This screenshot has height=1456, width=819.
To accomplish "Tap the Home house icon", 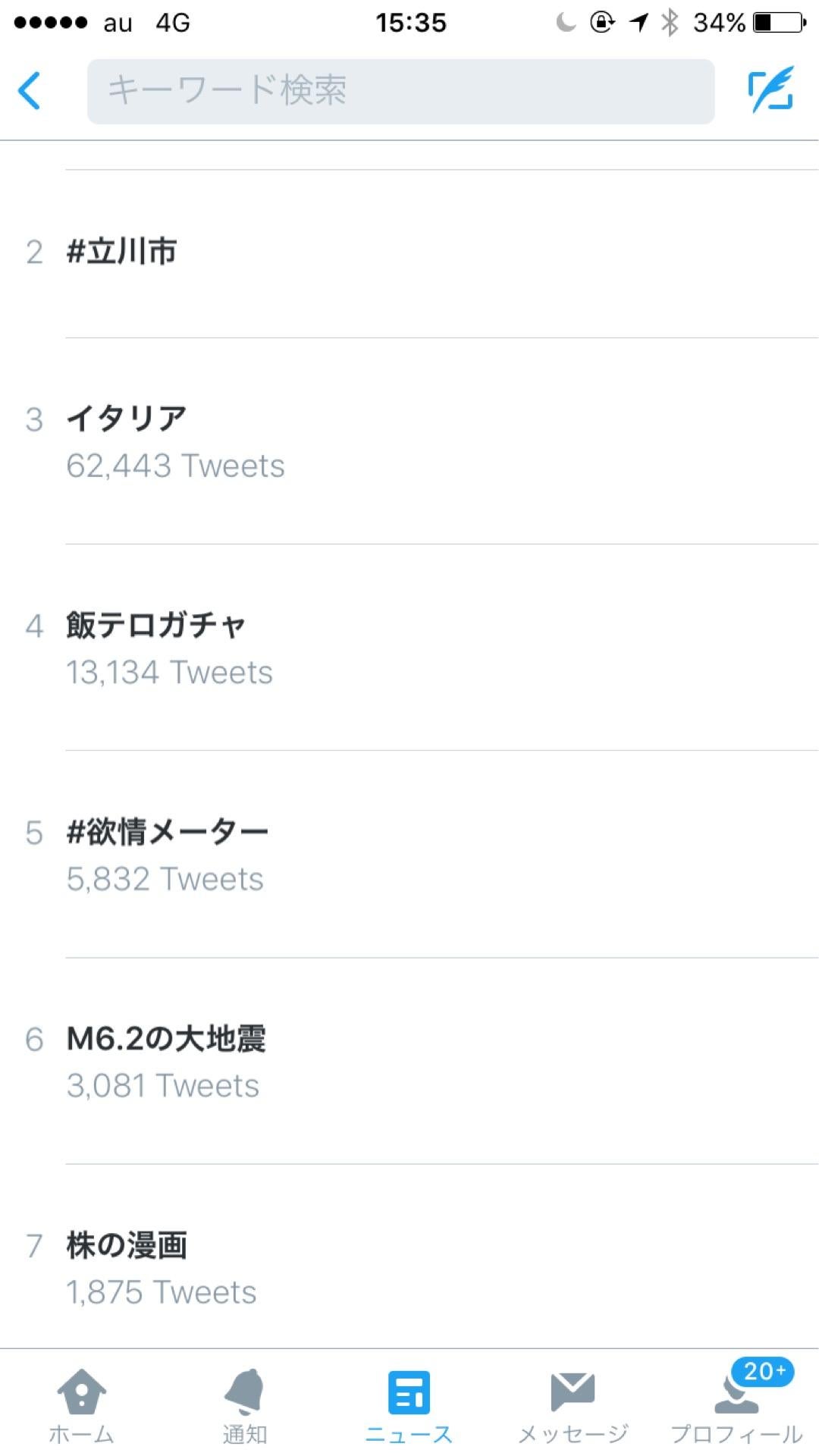I will (x=81, y=1394).
